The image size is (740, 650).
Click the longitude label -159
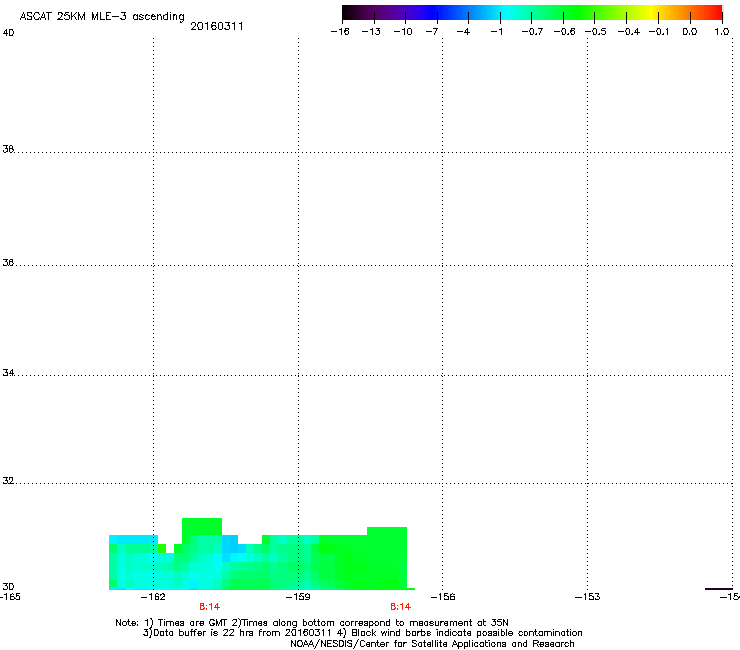[x=298, y=597]
